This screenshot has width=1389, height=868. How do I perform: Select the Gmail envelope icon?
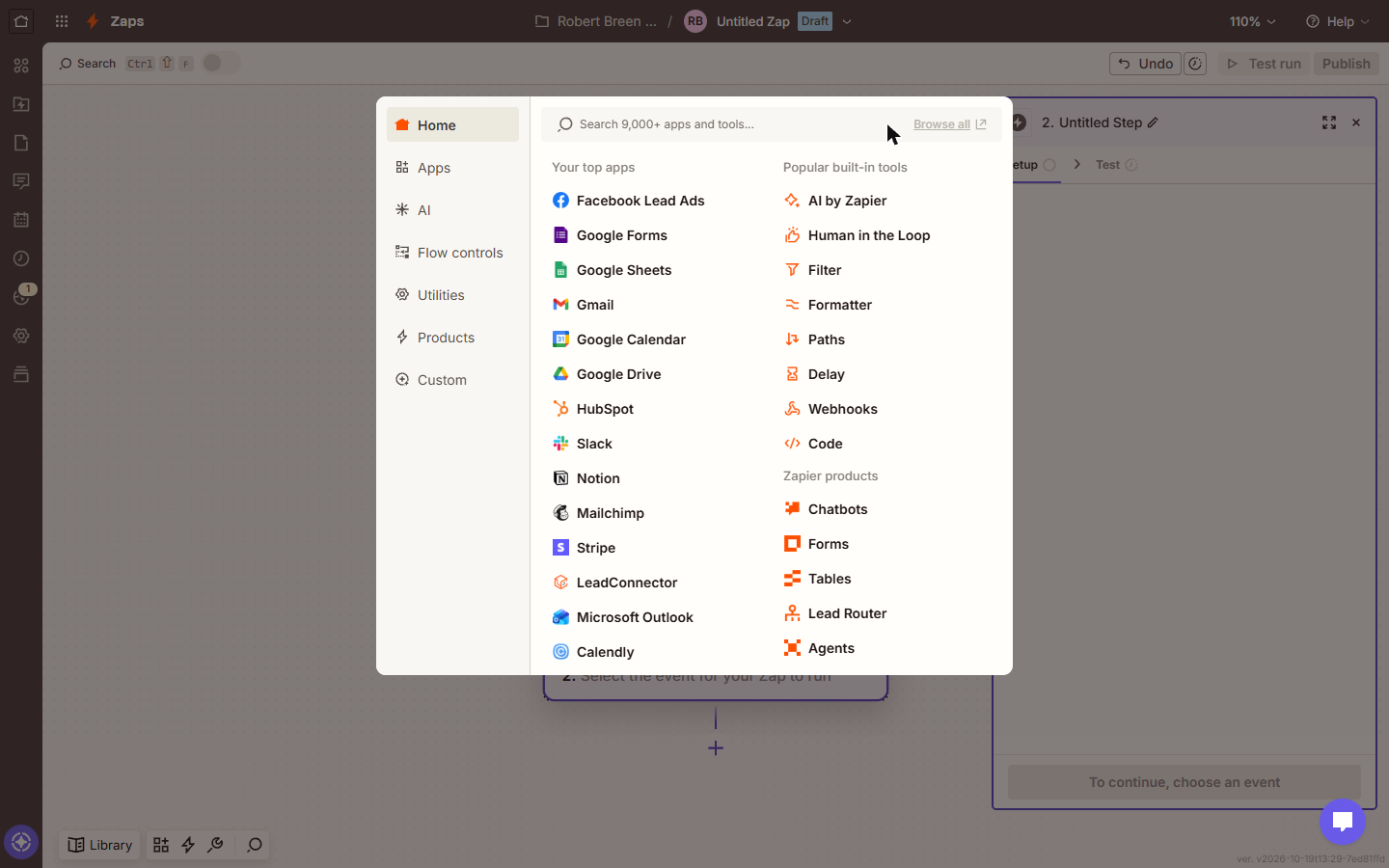click(x=561, y=305)
